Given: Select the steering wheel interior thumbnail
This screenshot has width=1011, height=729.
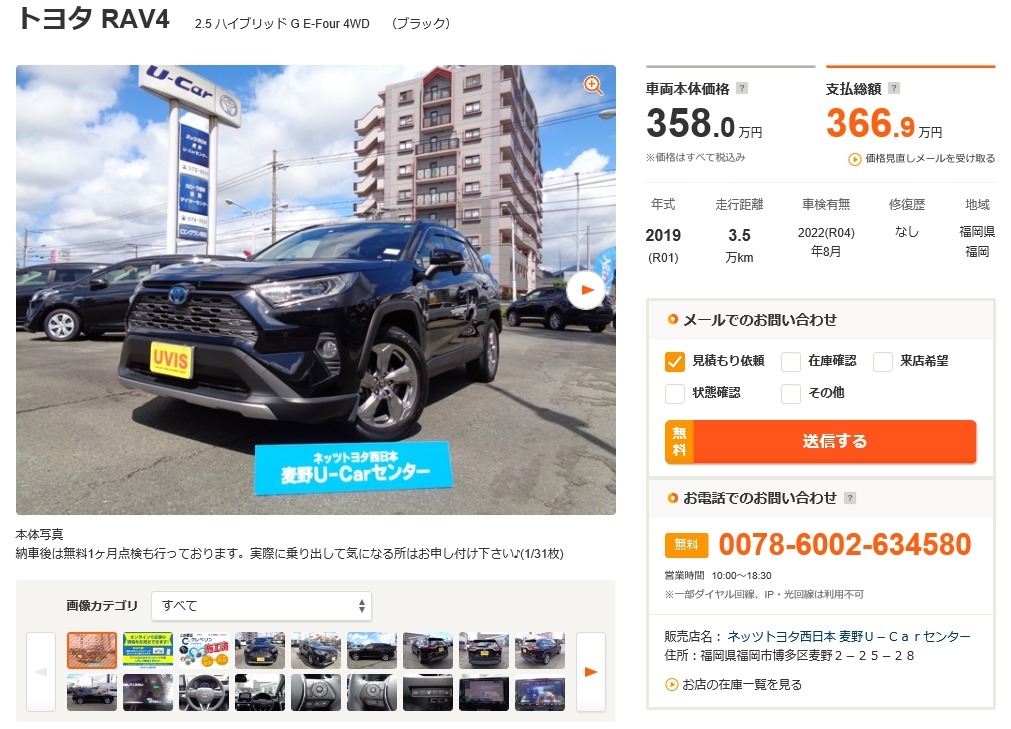Looking at the screenshot, I should pyautogui.click(x=204, y=692).
